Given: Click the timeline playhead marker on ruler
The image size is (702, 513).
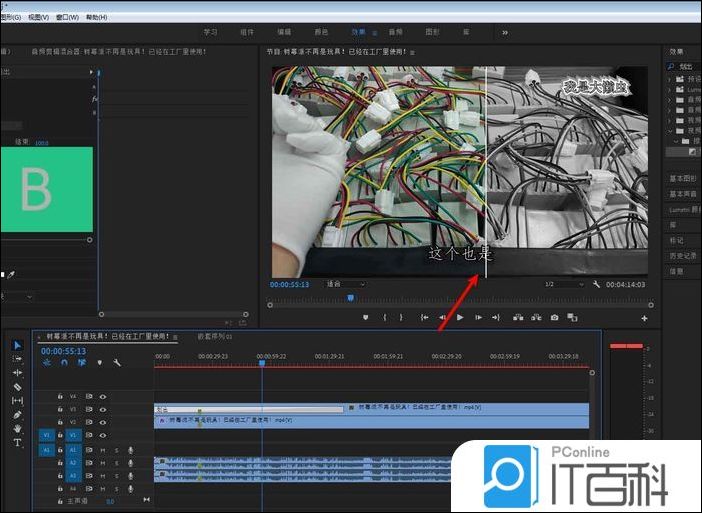Looking at the screenshot, I should [x=262, y=362].
